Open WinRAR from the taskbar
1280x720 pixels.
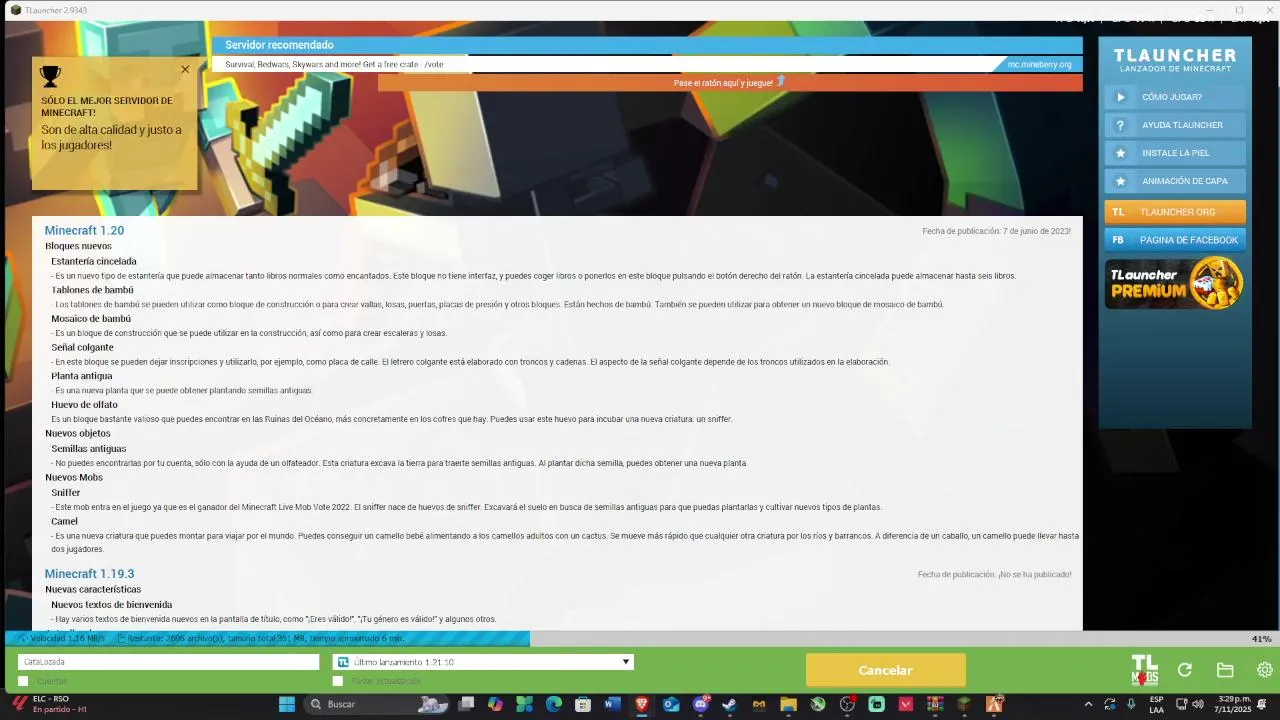coord(935,704)
